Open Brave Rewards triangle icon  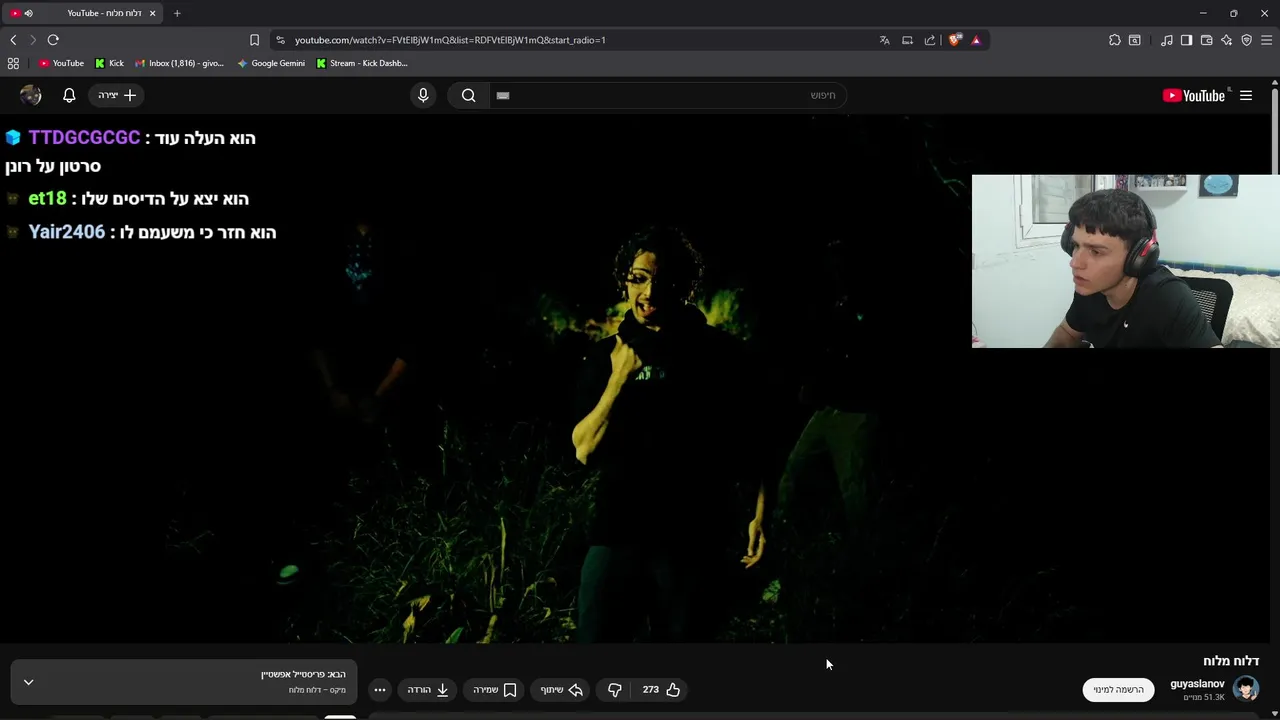[x=976, y=40]
